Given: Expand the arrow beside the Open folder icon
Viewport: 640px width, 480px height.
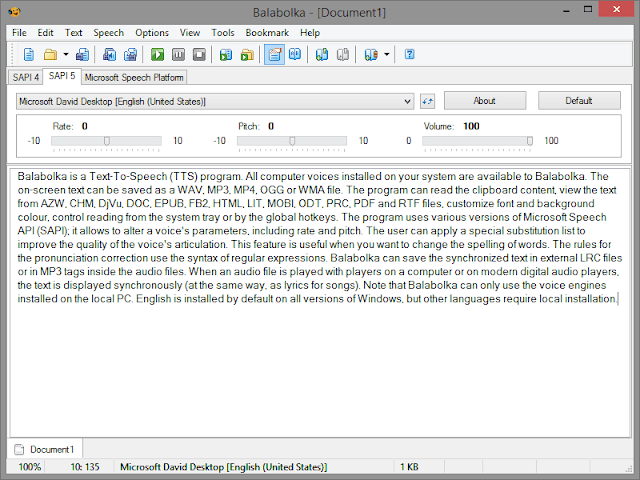Looking at the screenshot, I should (x=65, y=54).
